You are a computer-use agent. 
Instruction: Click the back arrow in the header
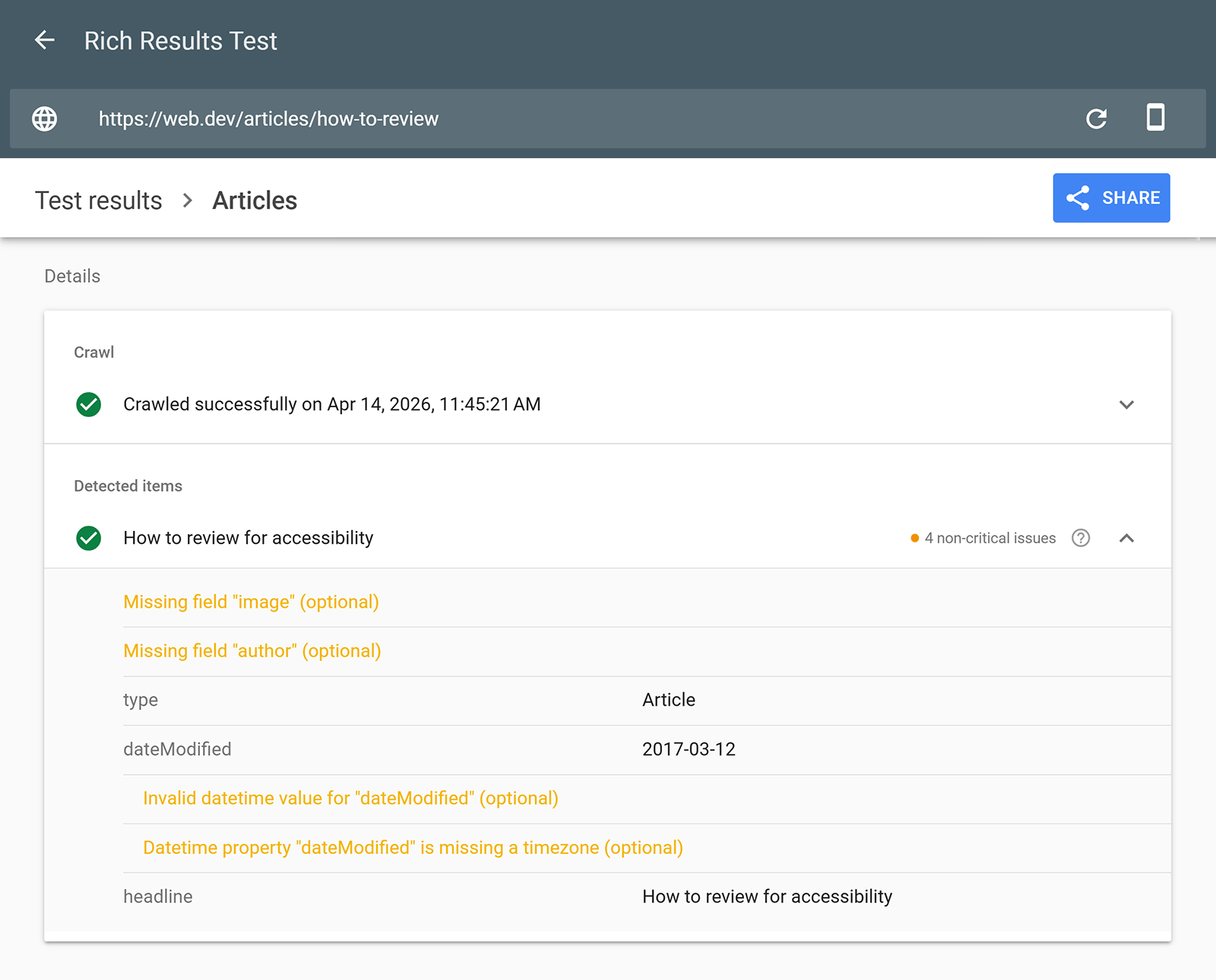(x=46, y=40)
